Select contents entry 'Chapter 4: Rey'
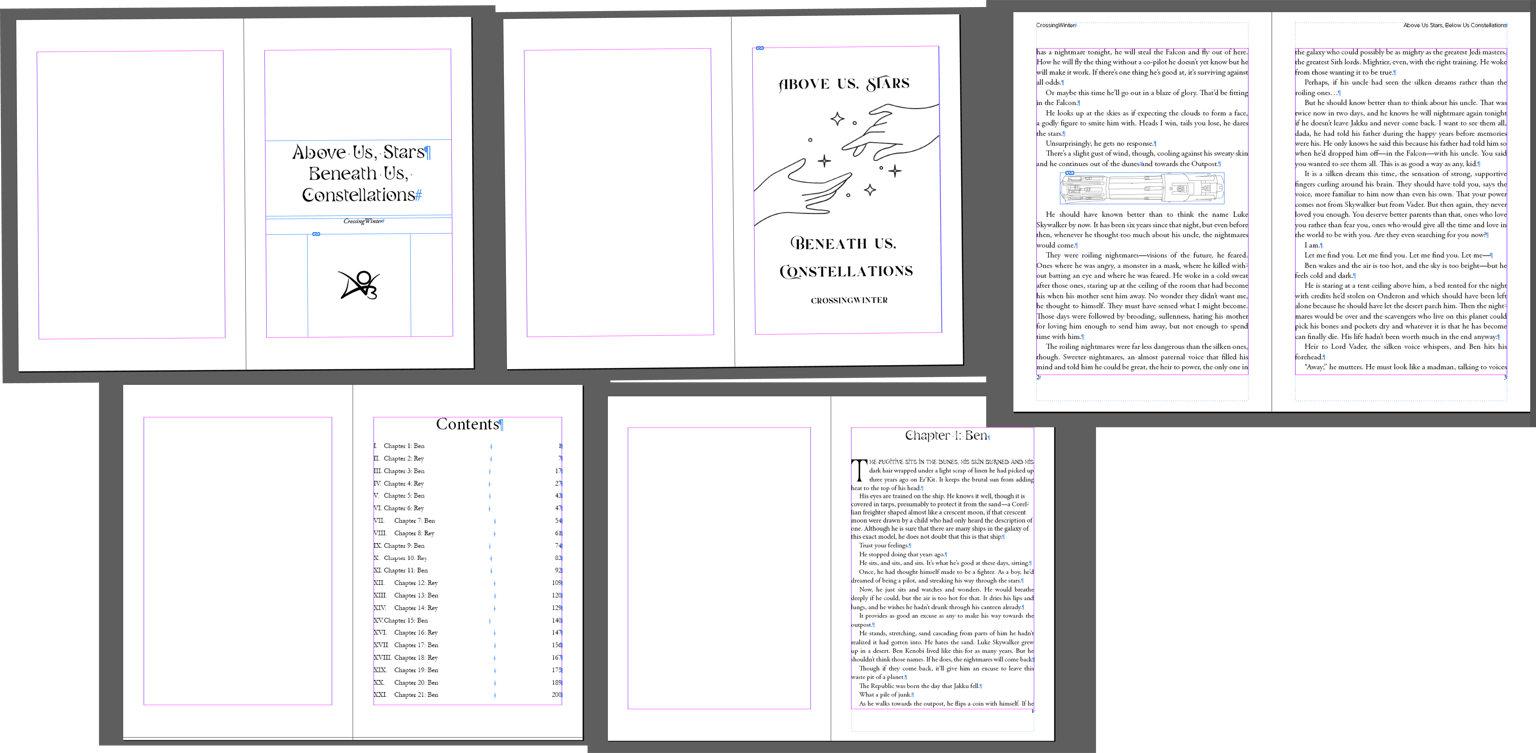Screen dimensions: 1536x753 point(404,484)
